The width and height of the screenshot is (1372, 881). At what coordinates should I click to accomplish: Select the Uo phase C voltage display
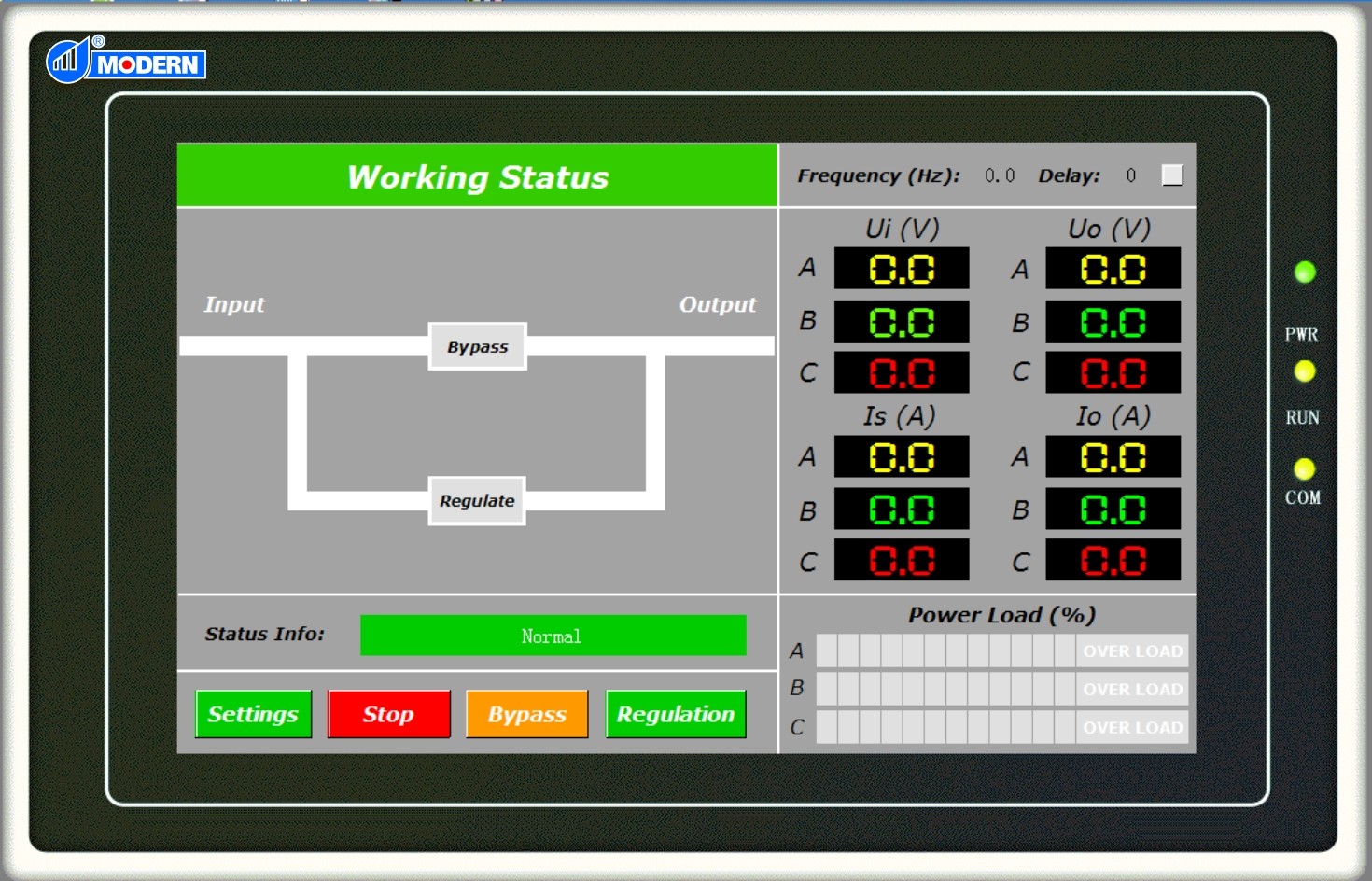click(x=1113, y=372)
